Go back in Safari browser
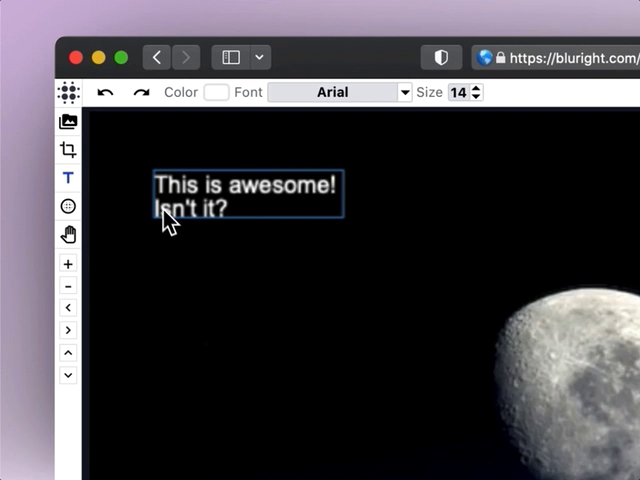 point(157,58)
